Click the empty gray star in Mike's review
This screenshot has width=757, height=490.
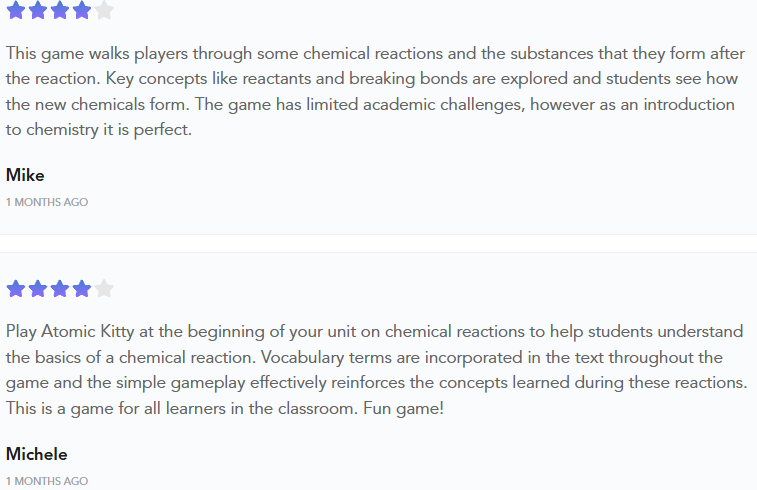click(104, 10)
